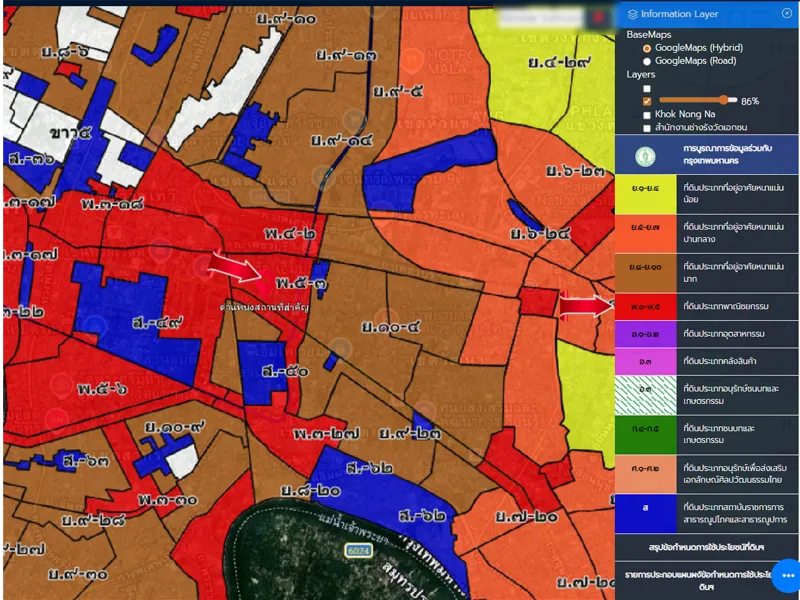The image size is (800, 600).
Task: Tick the first unlabeled layer checkbox
Action: pos(647,88)
